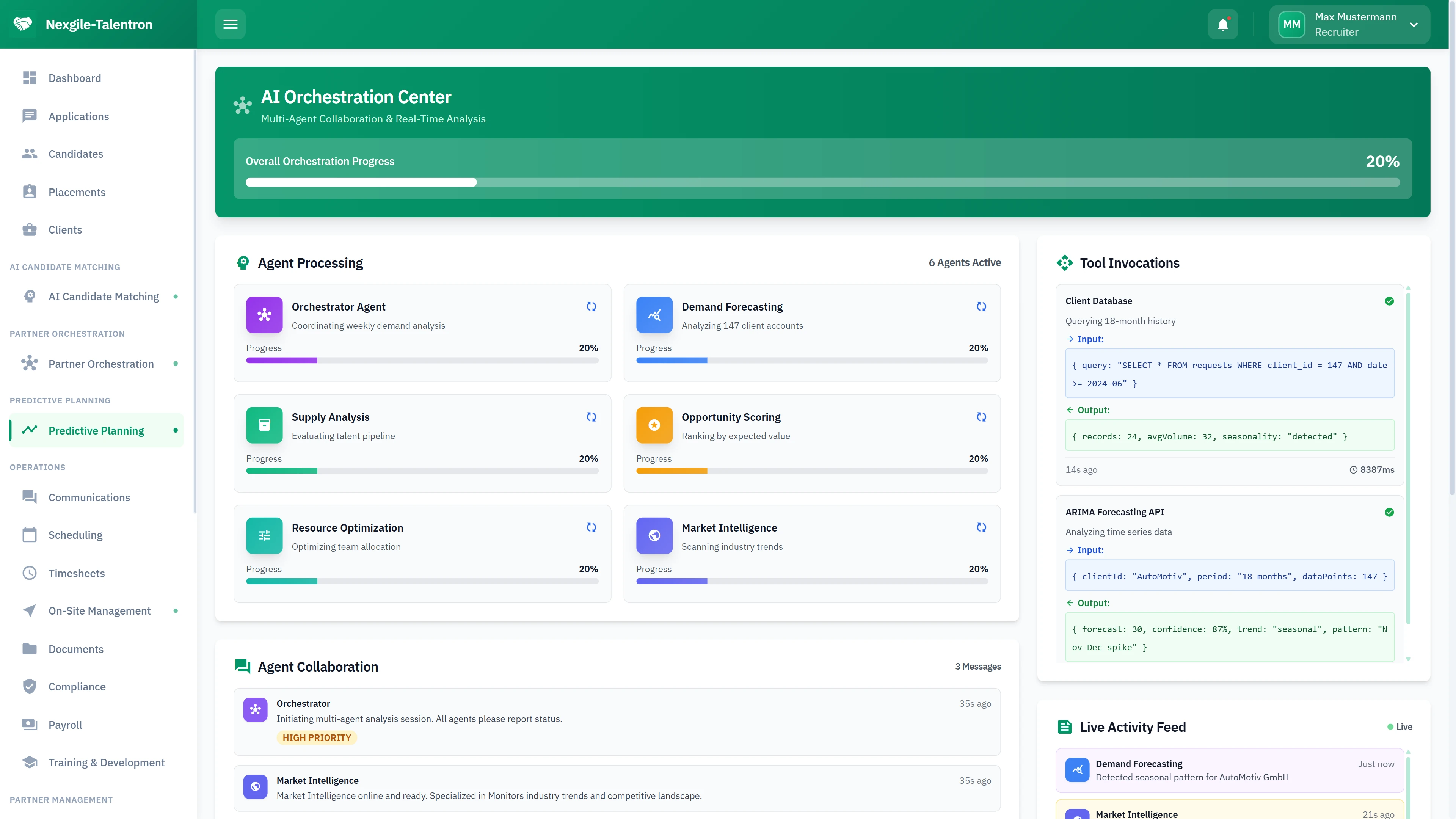Viewport: 1456px width, 819px height.
Task: Click the MM avatar in the header
Action: [x=1291, y=24]
